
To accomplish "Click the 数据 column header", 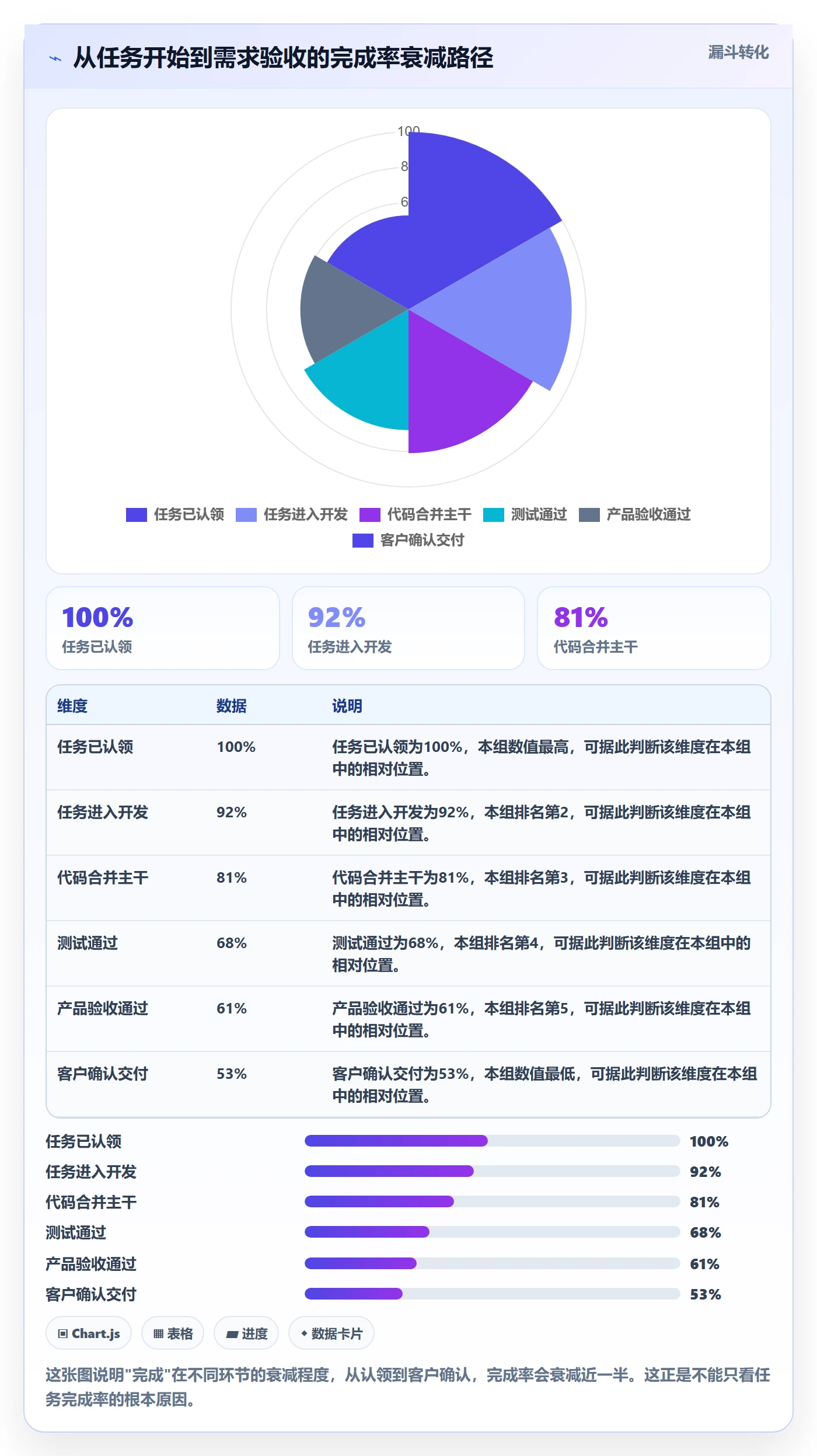I will (x=232, y=706).
